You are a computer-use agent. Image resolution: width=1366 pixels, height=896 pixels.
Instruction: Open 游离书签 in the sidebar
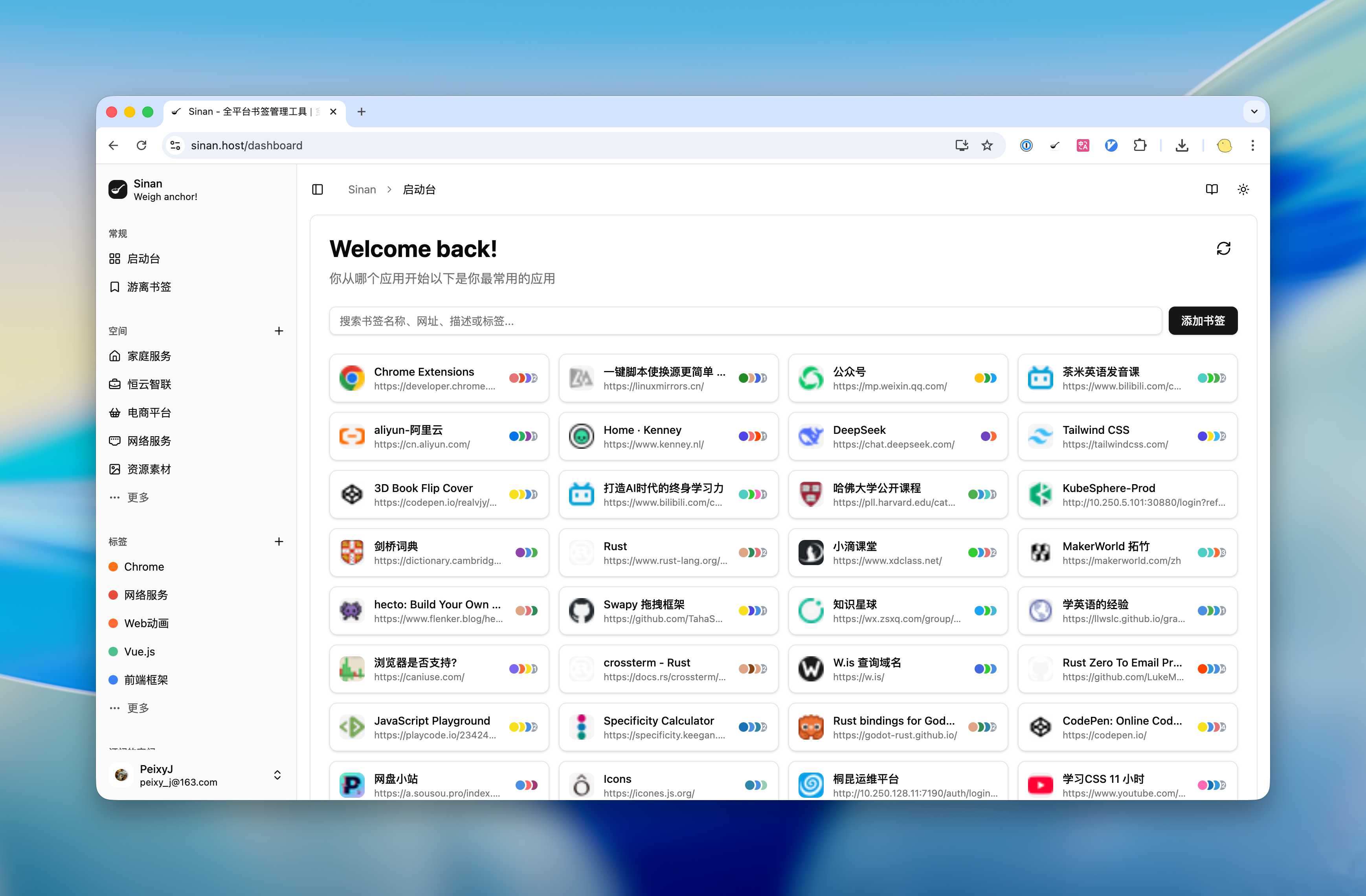click(149, 287)
